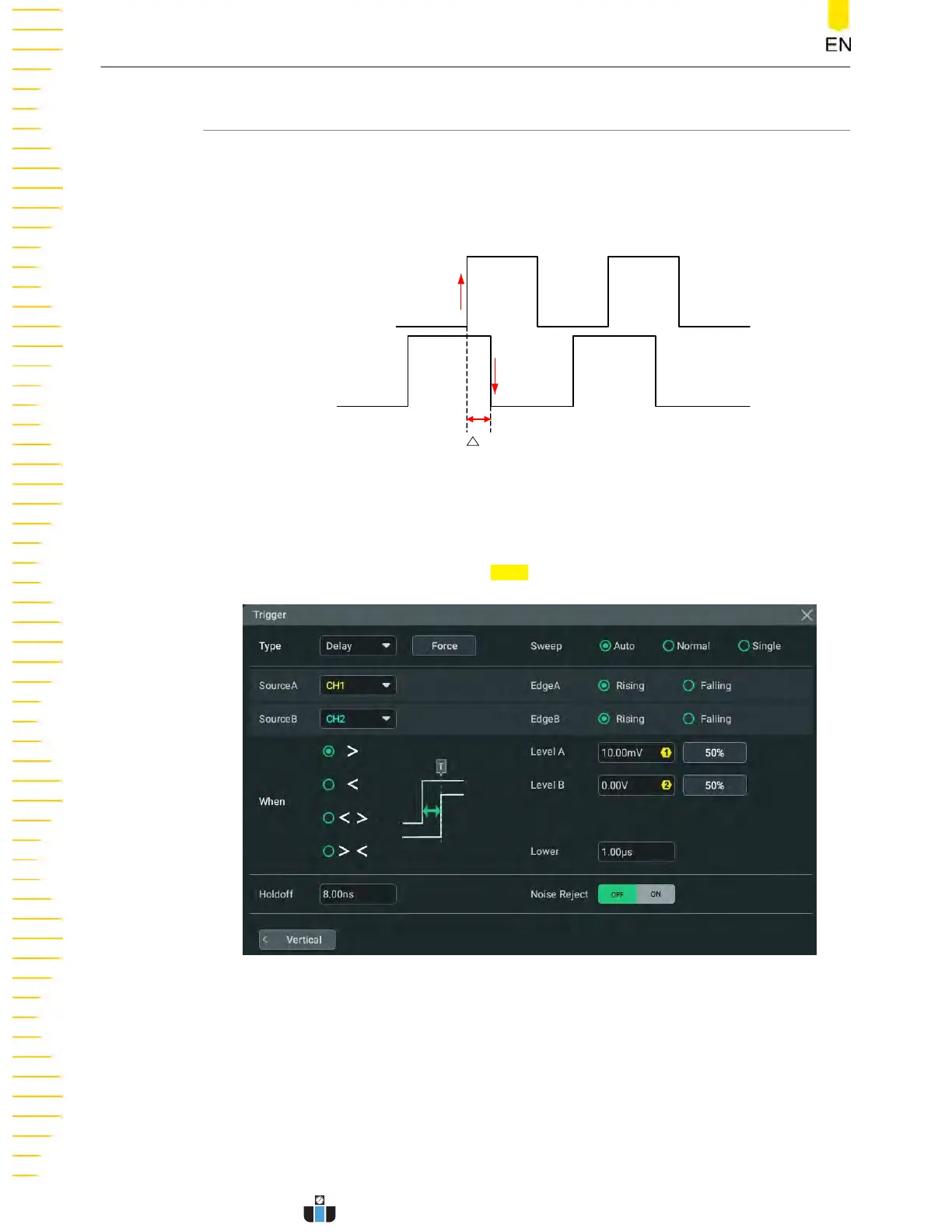This screenshot has height=1232, width=952.
Task: Click the channel 2 knob icon in Level B
Action: coord(666,785)
